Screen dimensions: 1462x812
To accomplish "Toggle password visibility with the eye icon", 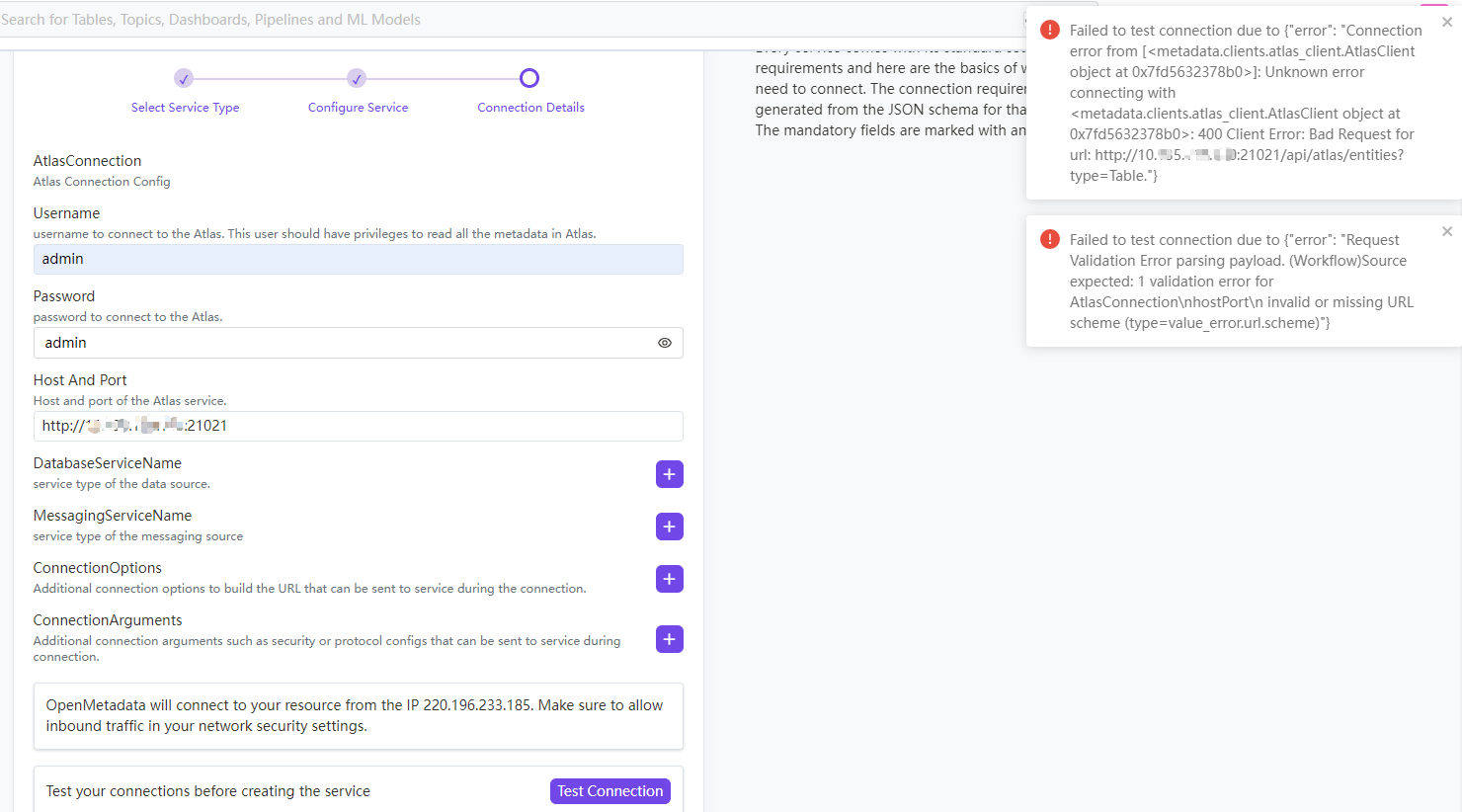I will pos(664,343).
